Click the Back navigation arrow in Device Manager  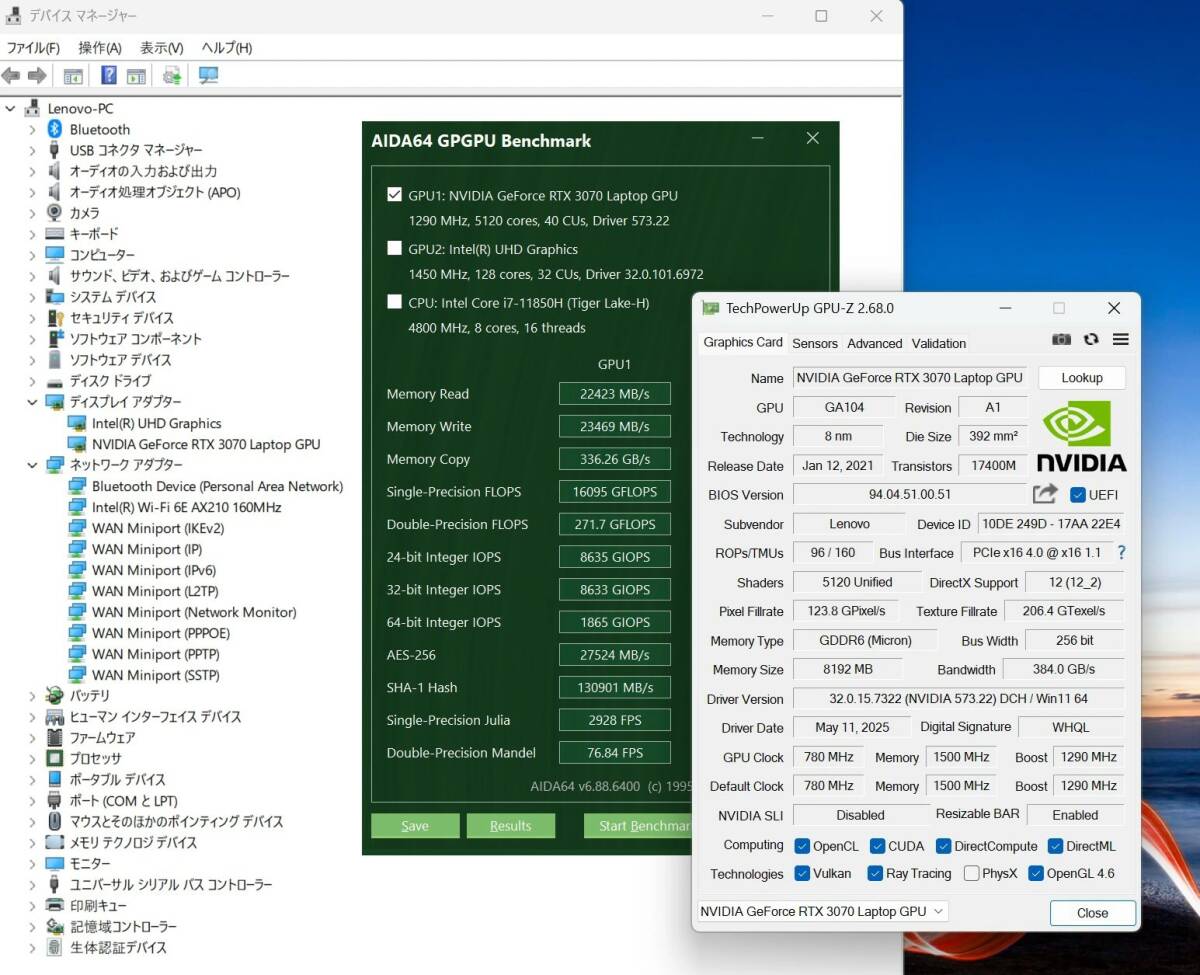point(11,75)
